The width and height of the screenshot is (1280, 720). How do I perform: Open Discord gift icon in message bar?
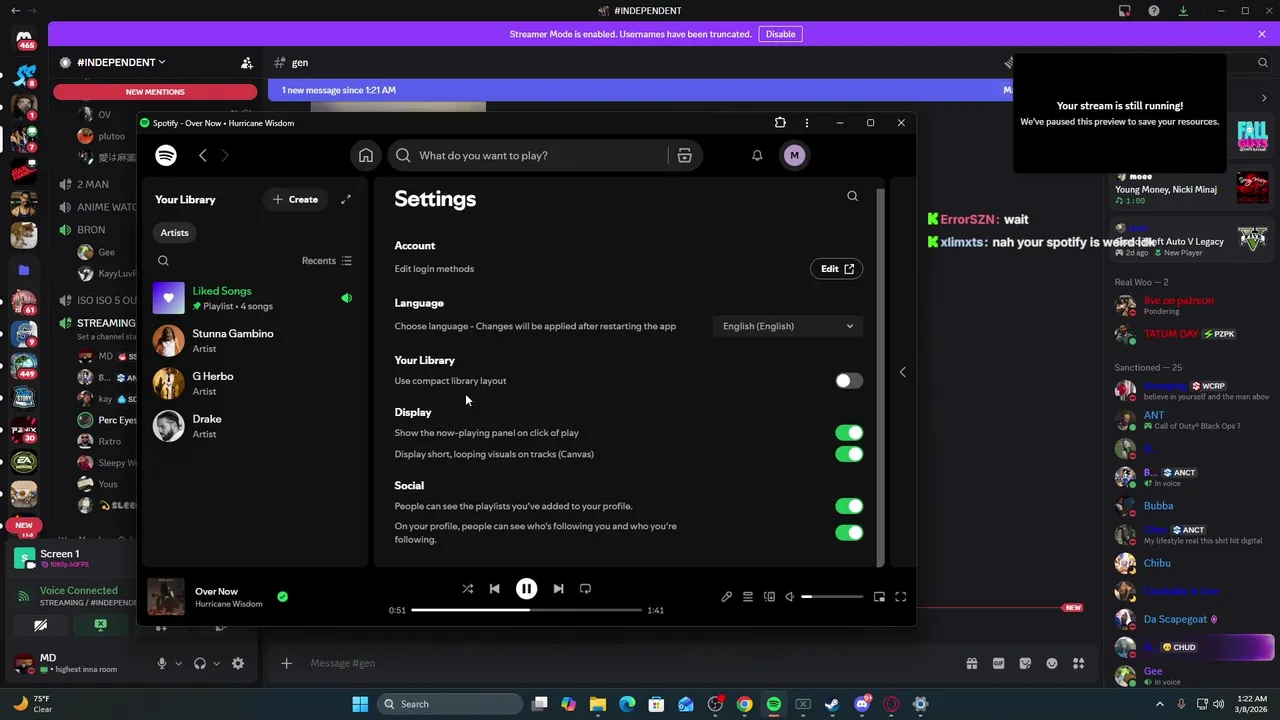pos(971,663)
